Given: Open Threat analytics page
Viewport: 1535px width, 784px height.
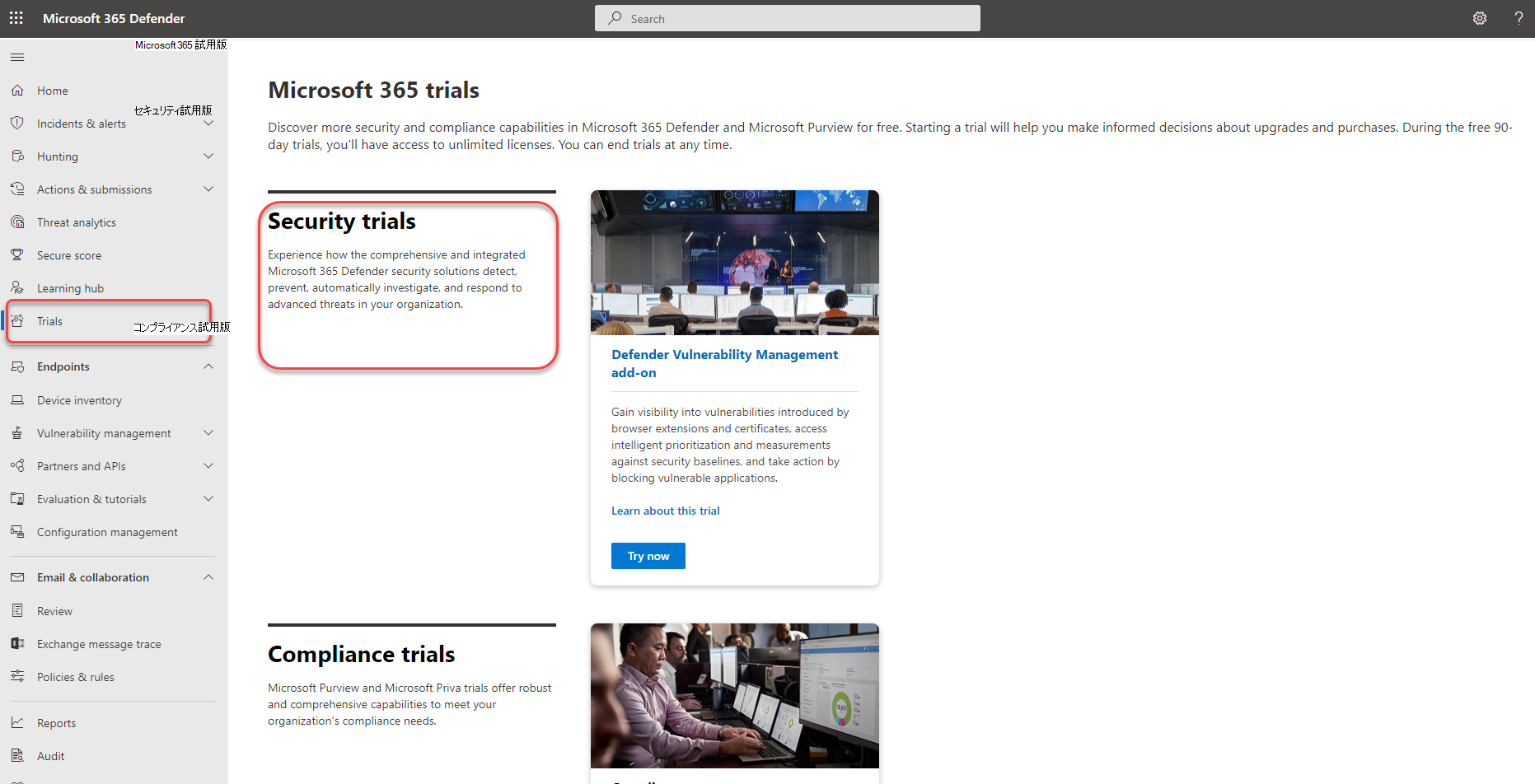Looking at the screenshot, I should [77, 222].
